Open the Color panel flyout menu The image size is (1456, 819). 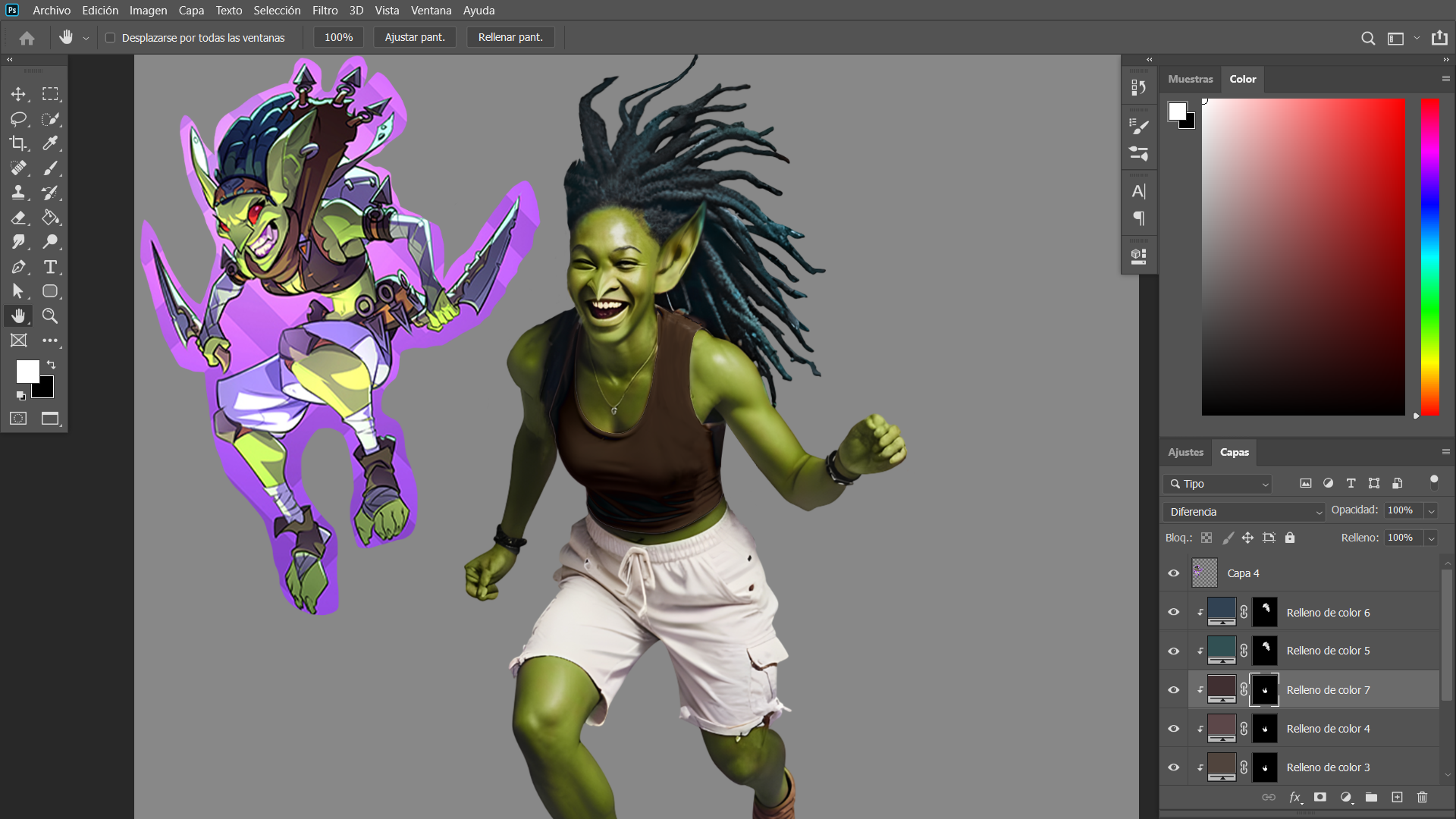click(1445, 79)
